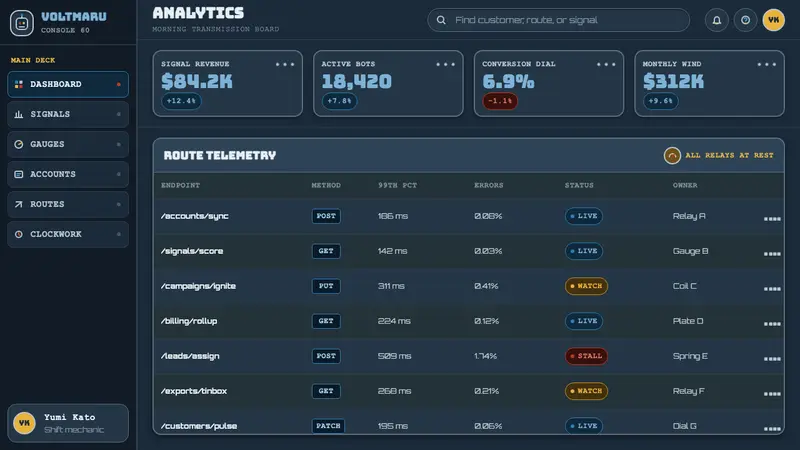800x450 pixels.
Task: Focus the Find customer, route, or signal field
Action: [x=558, y=20]
